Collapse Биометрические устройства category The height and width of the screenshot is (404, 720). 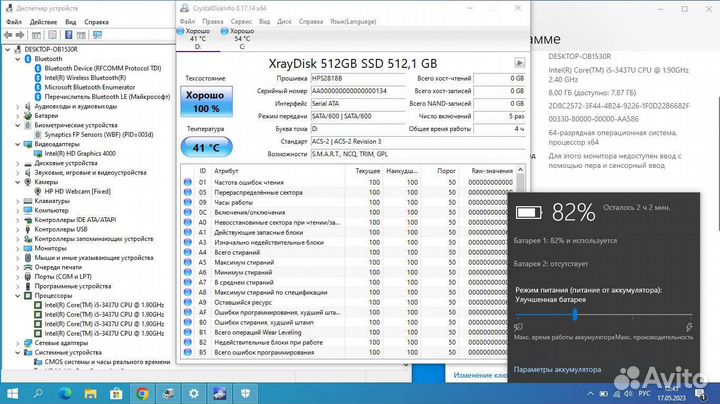(x=17, y=125)
